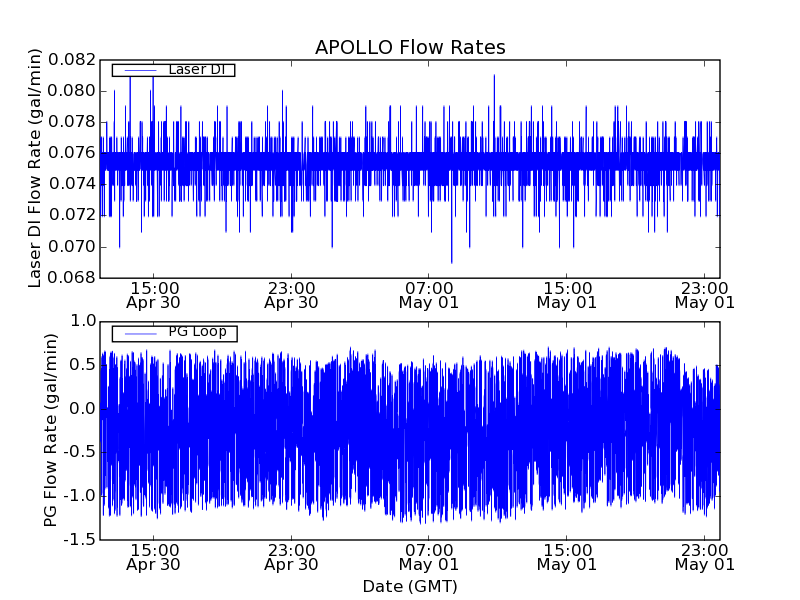This screenshot has width=800, height=600.
Task: Select the Date (GMT) x-axis label
Action: coord(410,586)
